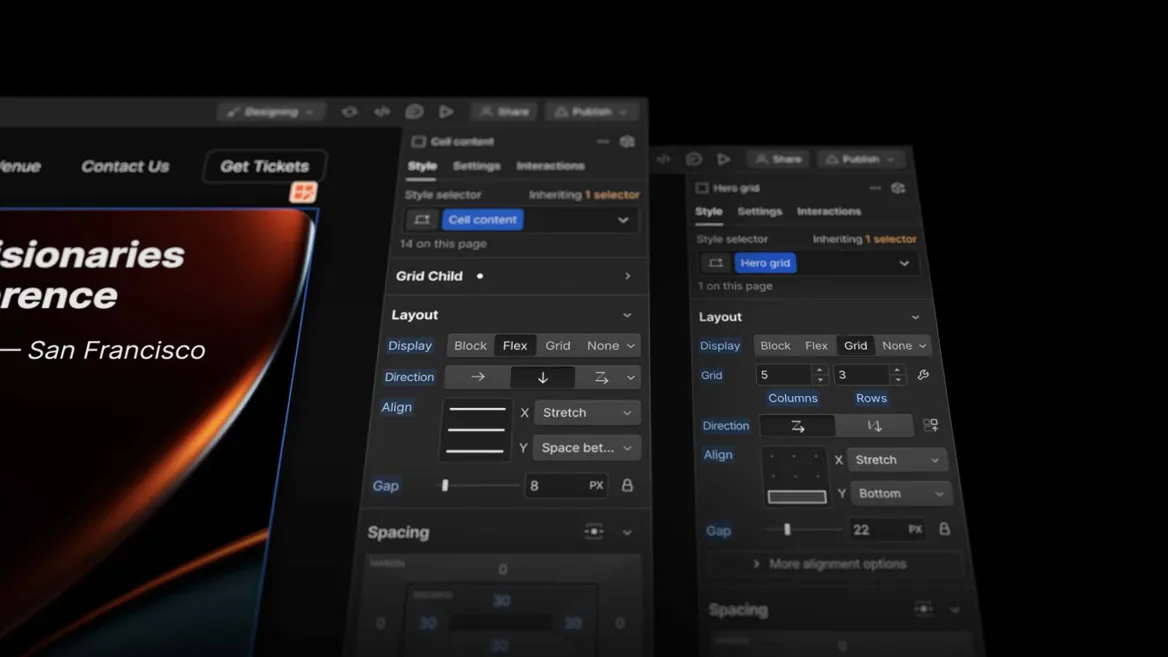
Task: Set flex direction to horizontal arrow
Action: click(477, 377)
